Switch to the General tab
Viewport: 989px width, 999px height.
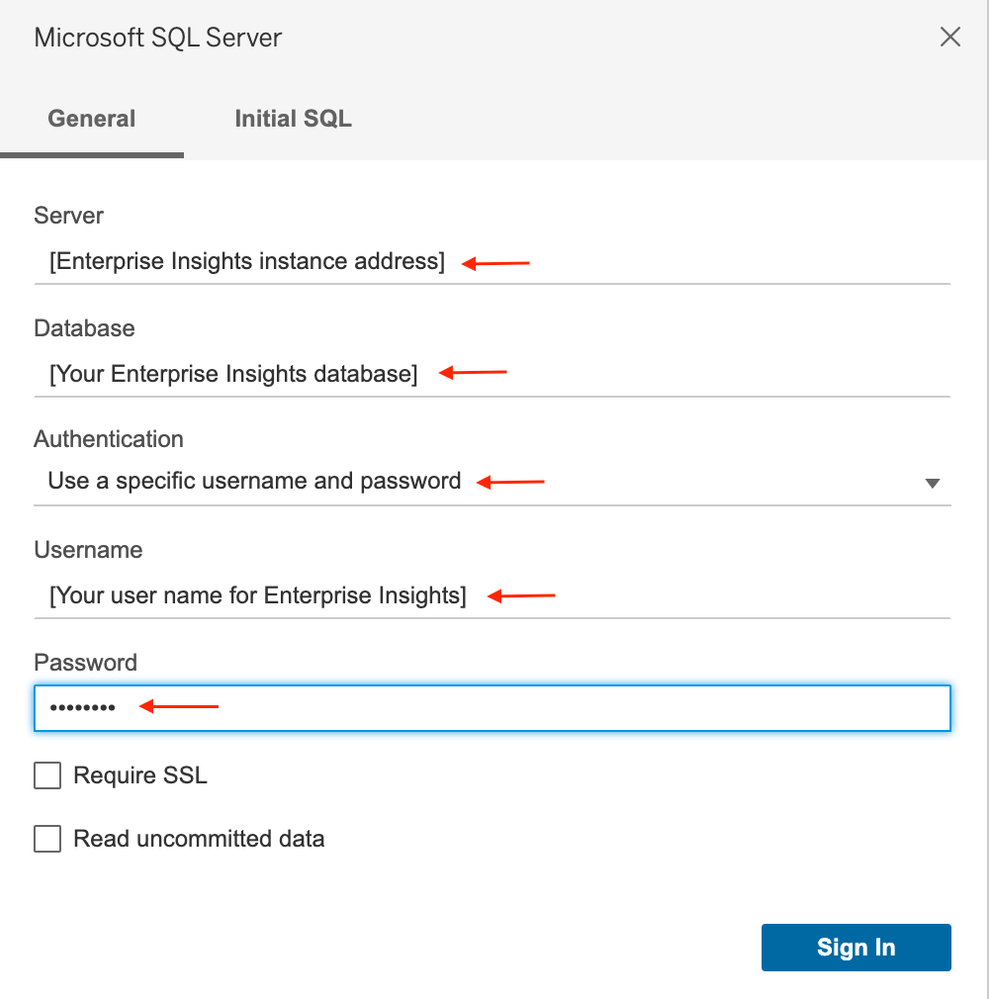coord(92,119)
